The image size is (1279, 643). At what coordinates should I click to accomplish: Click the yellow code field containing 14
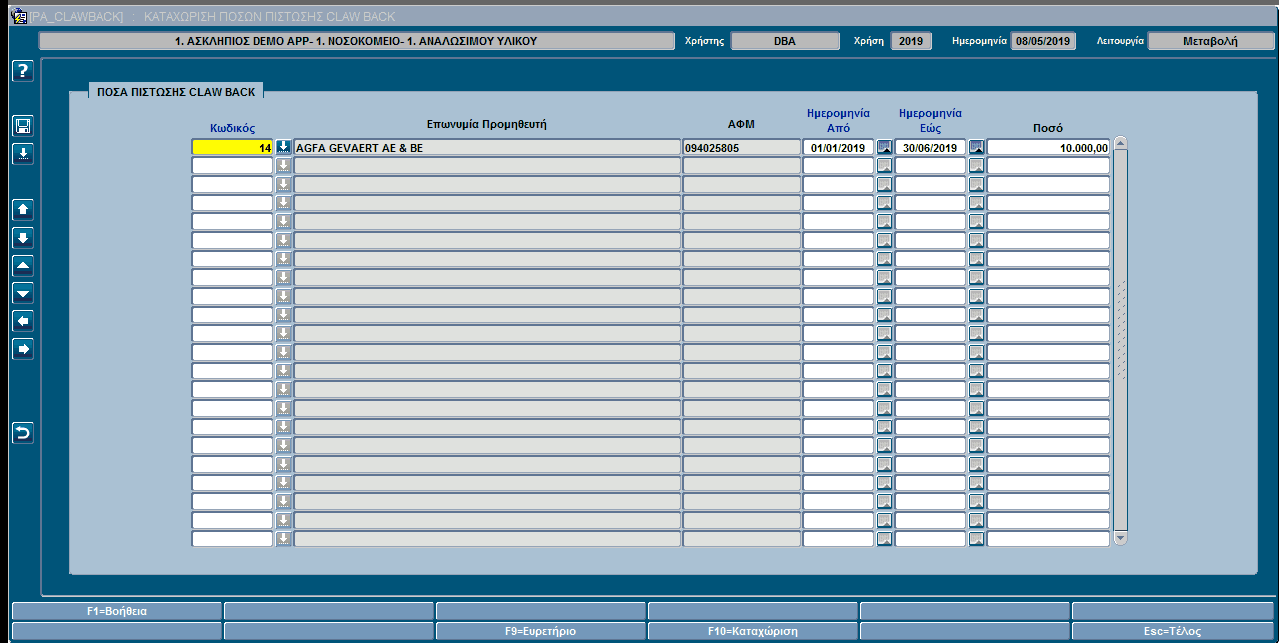pyautogui.click(x=232, y=147)
